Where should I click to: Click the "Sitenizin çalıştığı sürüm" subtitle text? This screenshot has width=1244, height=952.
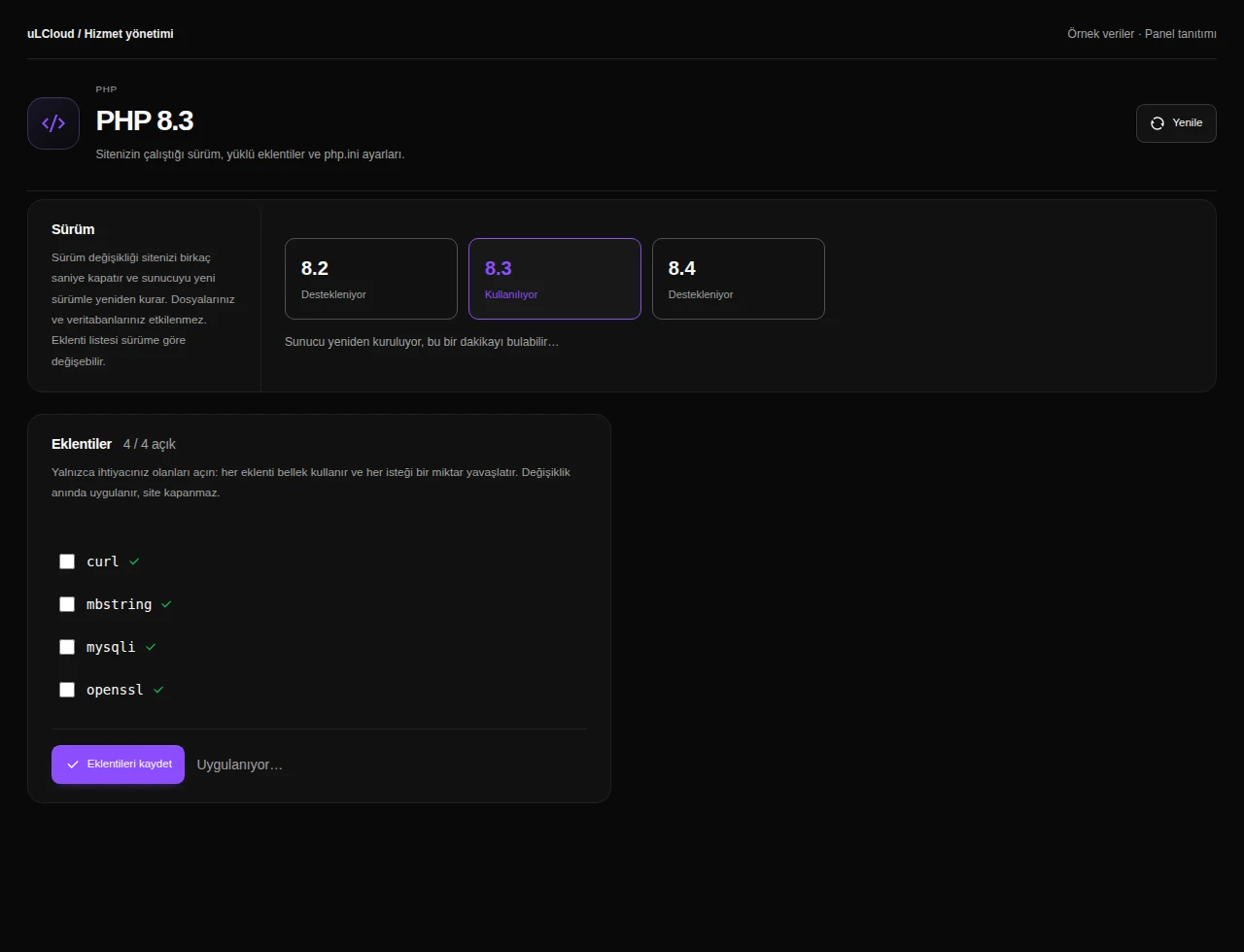coord(250,154)
